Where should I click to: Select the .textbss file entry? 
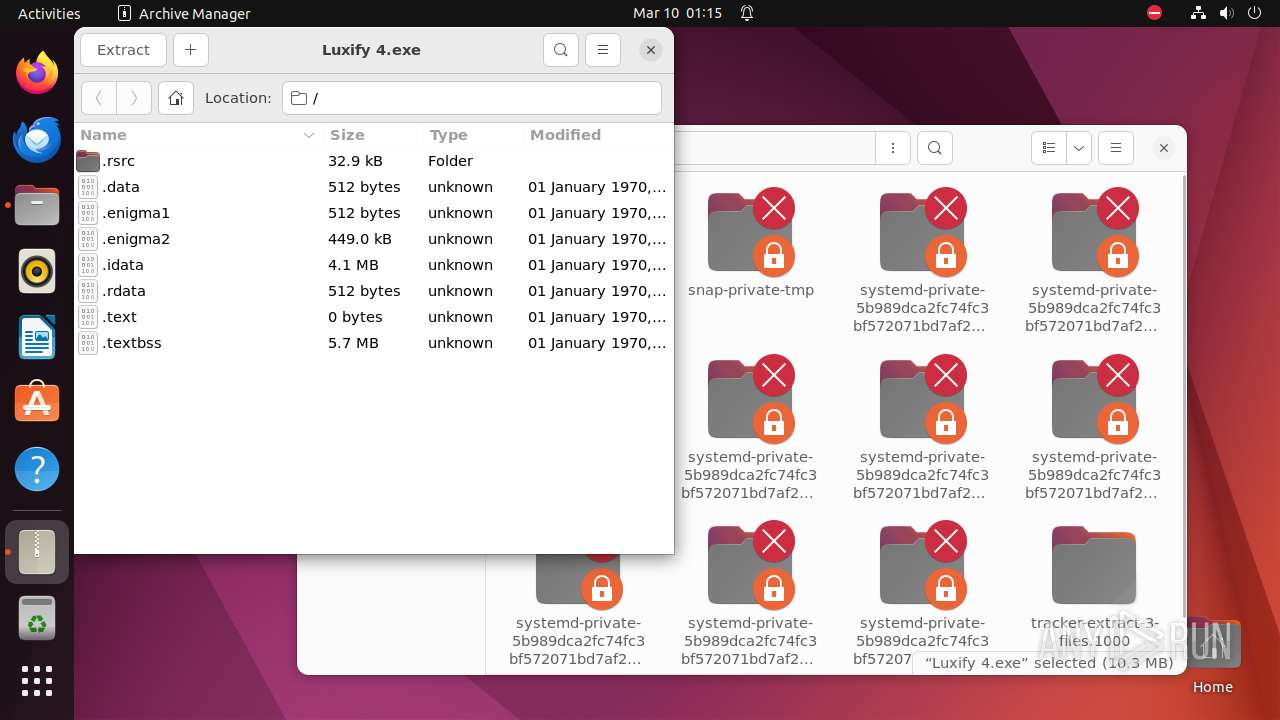point(373,343)
